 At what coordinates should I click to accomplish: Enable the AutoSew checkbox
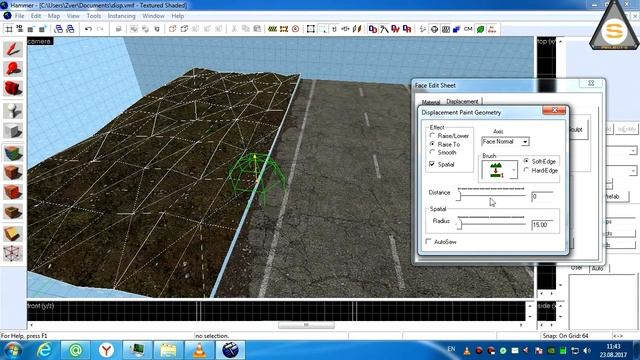(441, 242)
